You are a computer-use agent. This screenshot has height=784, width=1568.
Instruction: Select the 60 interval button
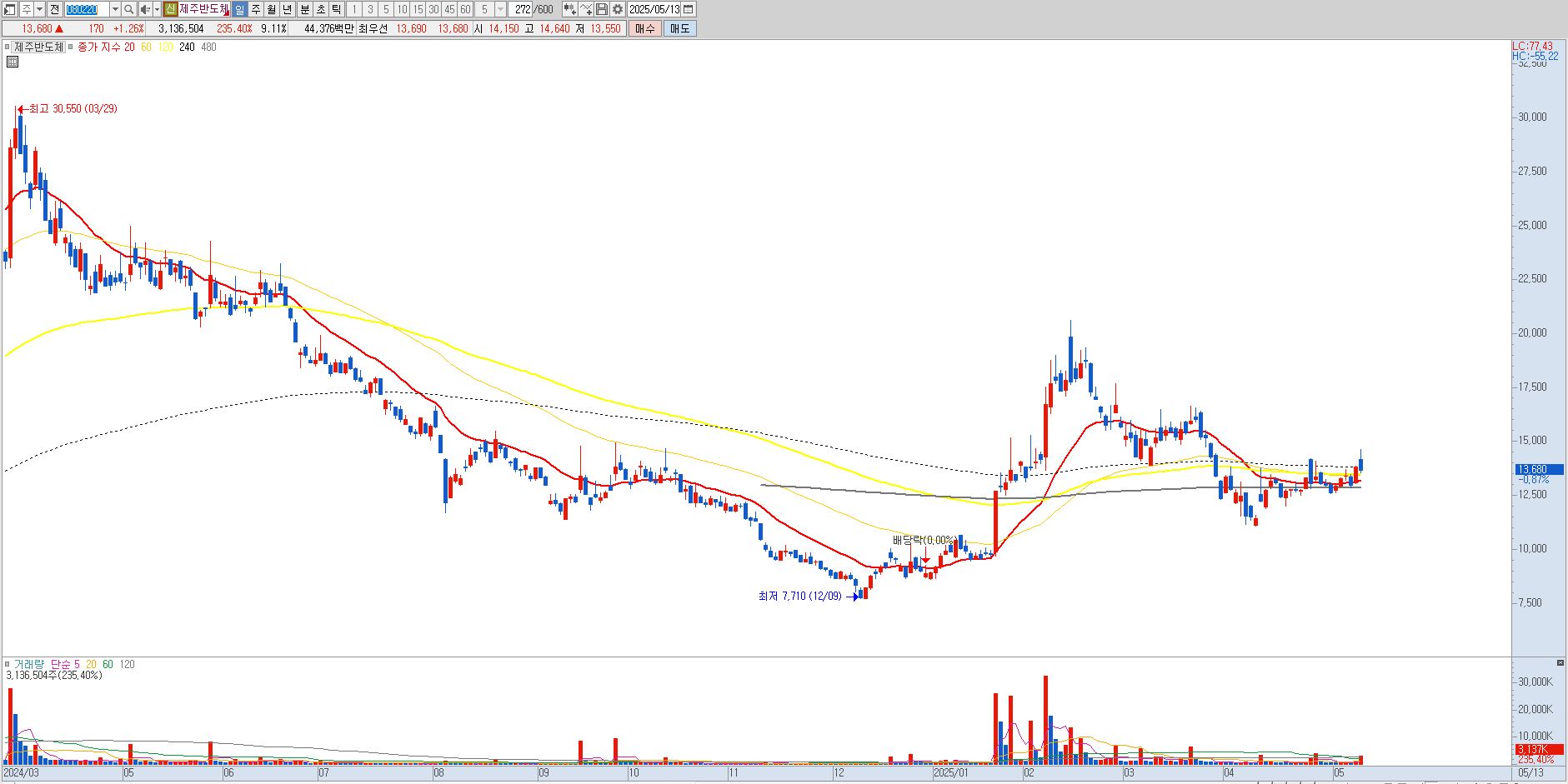[465, 9]
